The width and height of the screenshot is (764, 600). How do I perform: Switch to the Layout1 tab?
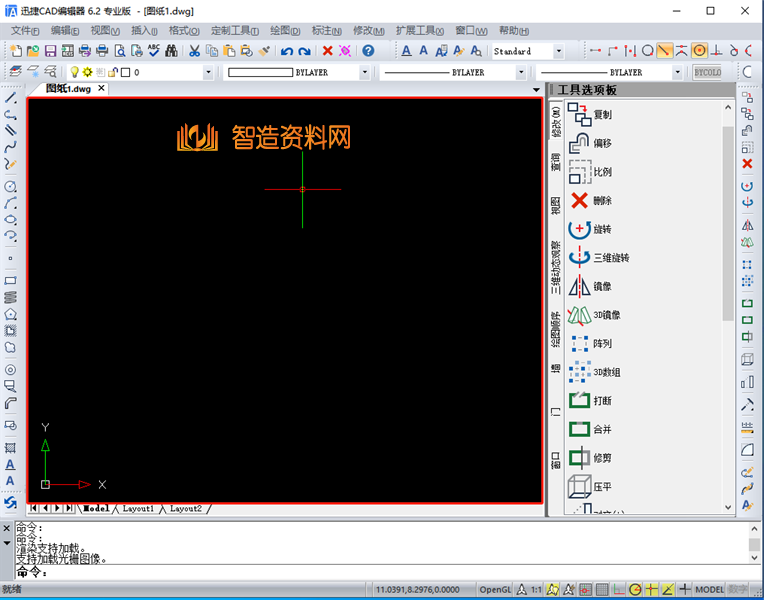click(138, 509)
